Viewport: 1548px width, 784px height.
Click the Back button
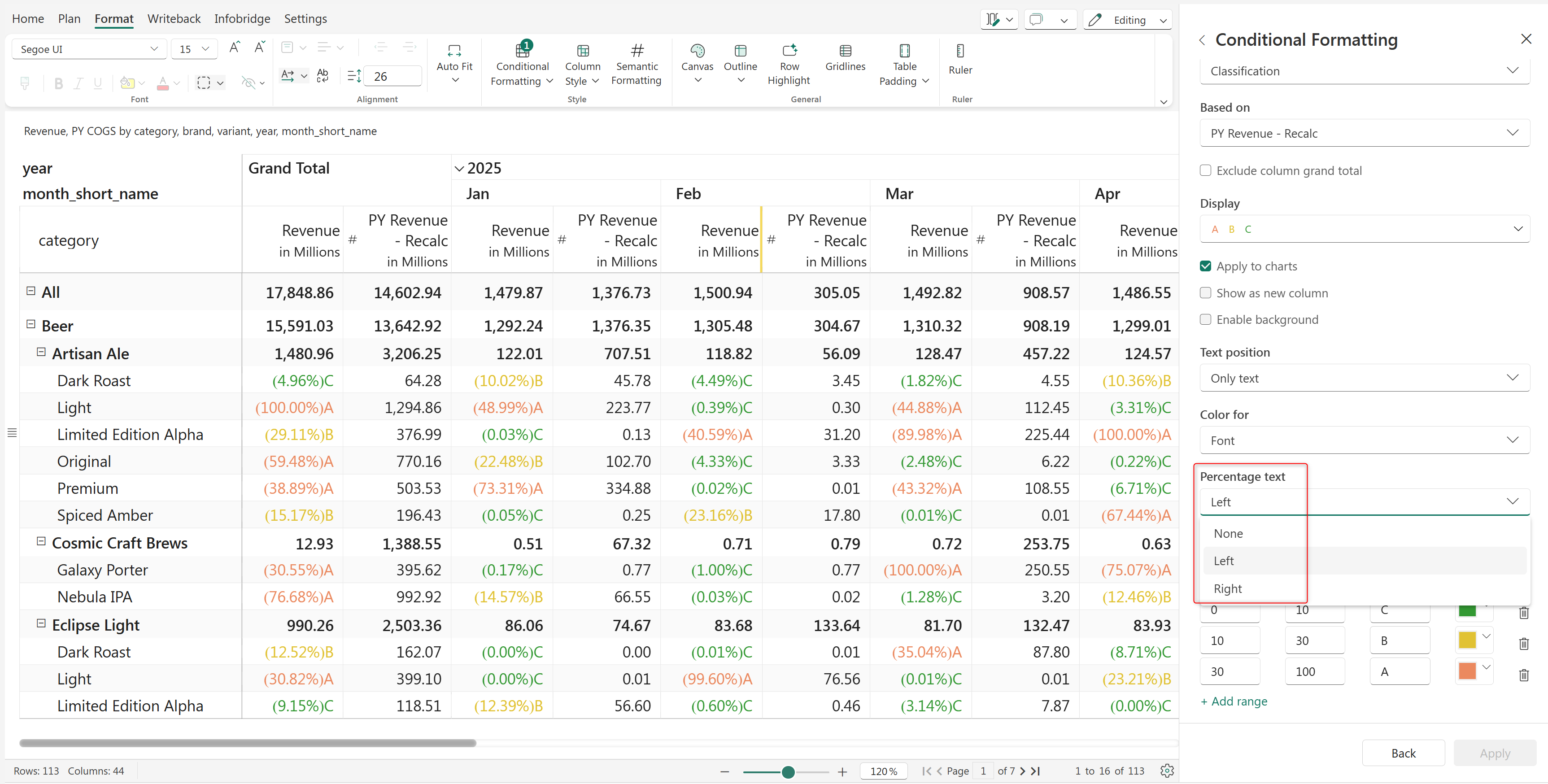pyautogui.click(x=1403, y=754)
